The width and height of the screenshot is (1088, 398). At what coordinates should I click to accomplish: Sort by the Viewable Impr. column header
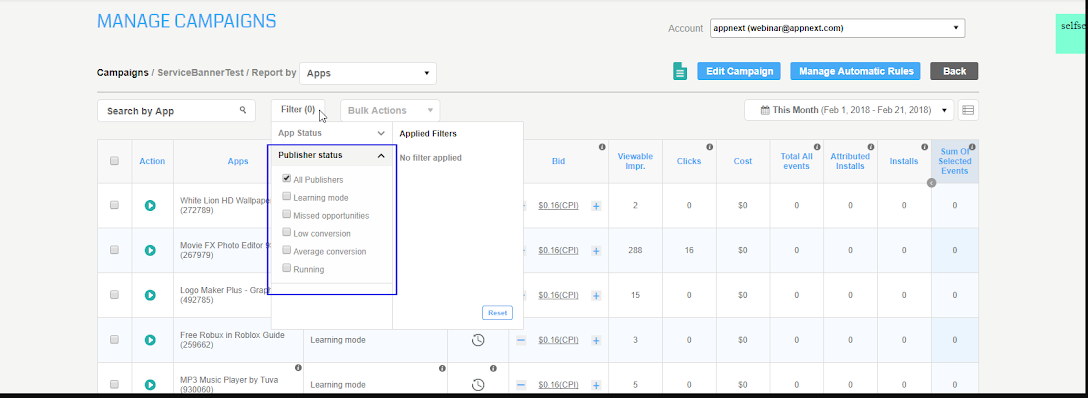click(635, 161)
